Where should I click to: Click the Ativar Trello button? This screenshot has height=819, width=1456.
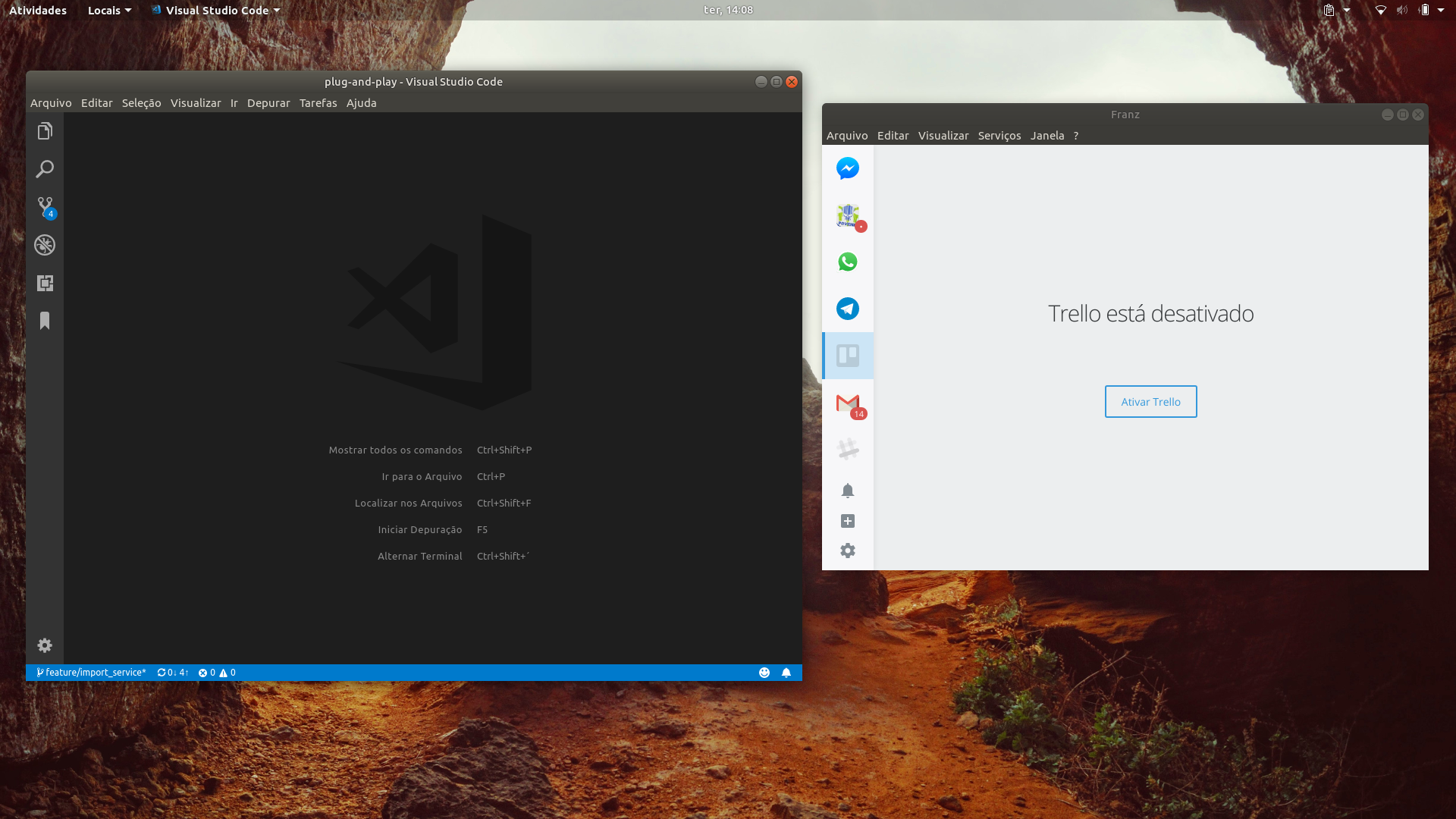(x=1150, y=402)
